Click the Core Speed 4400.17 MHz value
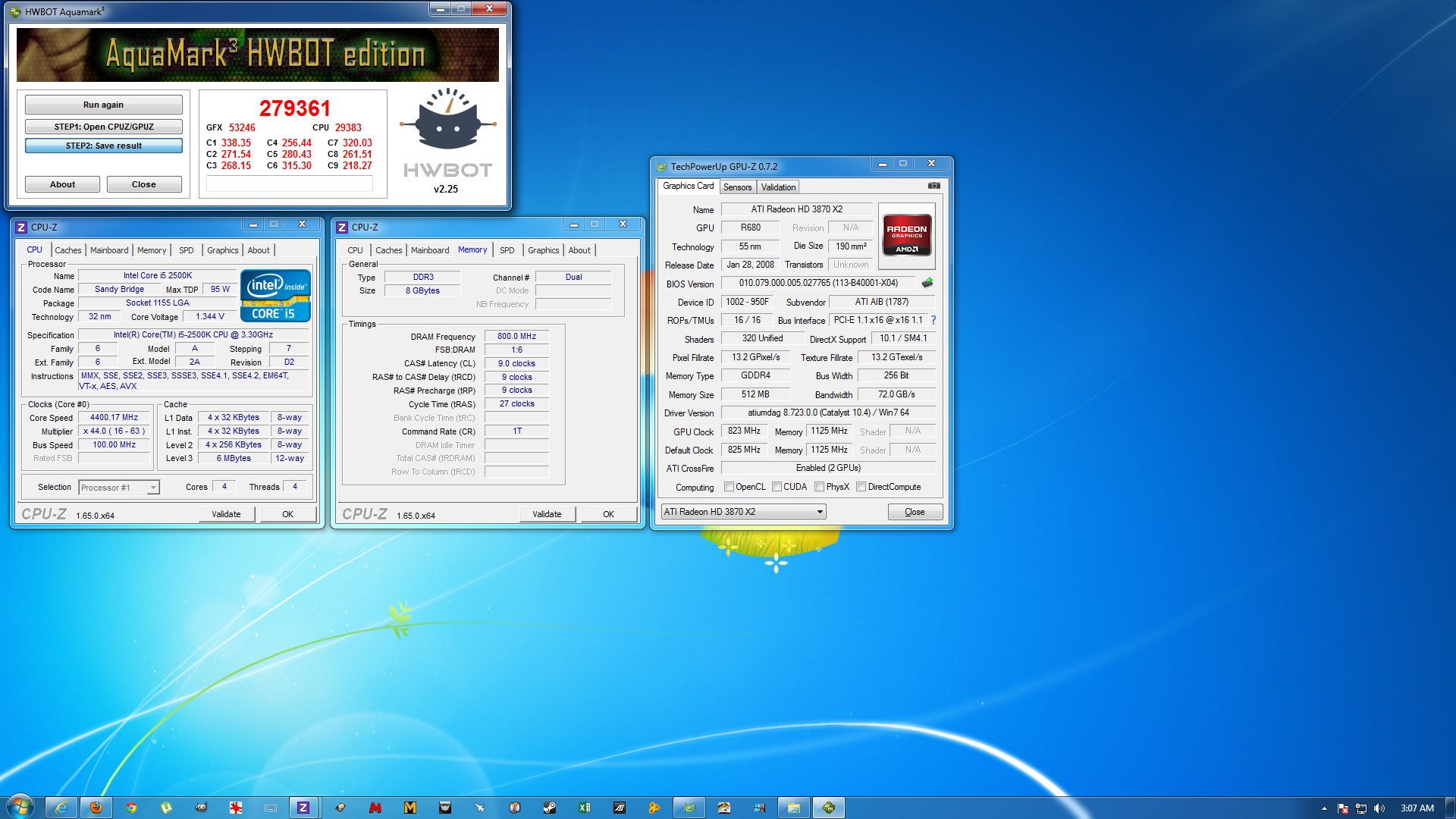The height and width of the screenshot is (819, 1456). pos(114,417)
